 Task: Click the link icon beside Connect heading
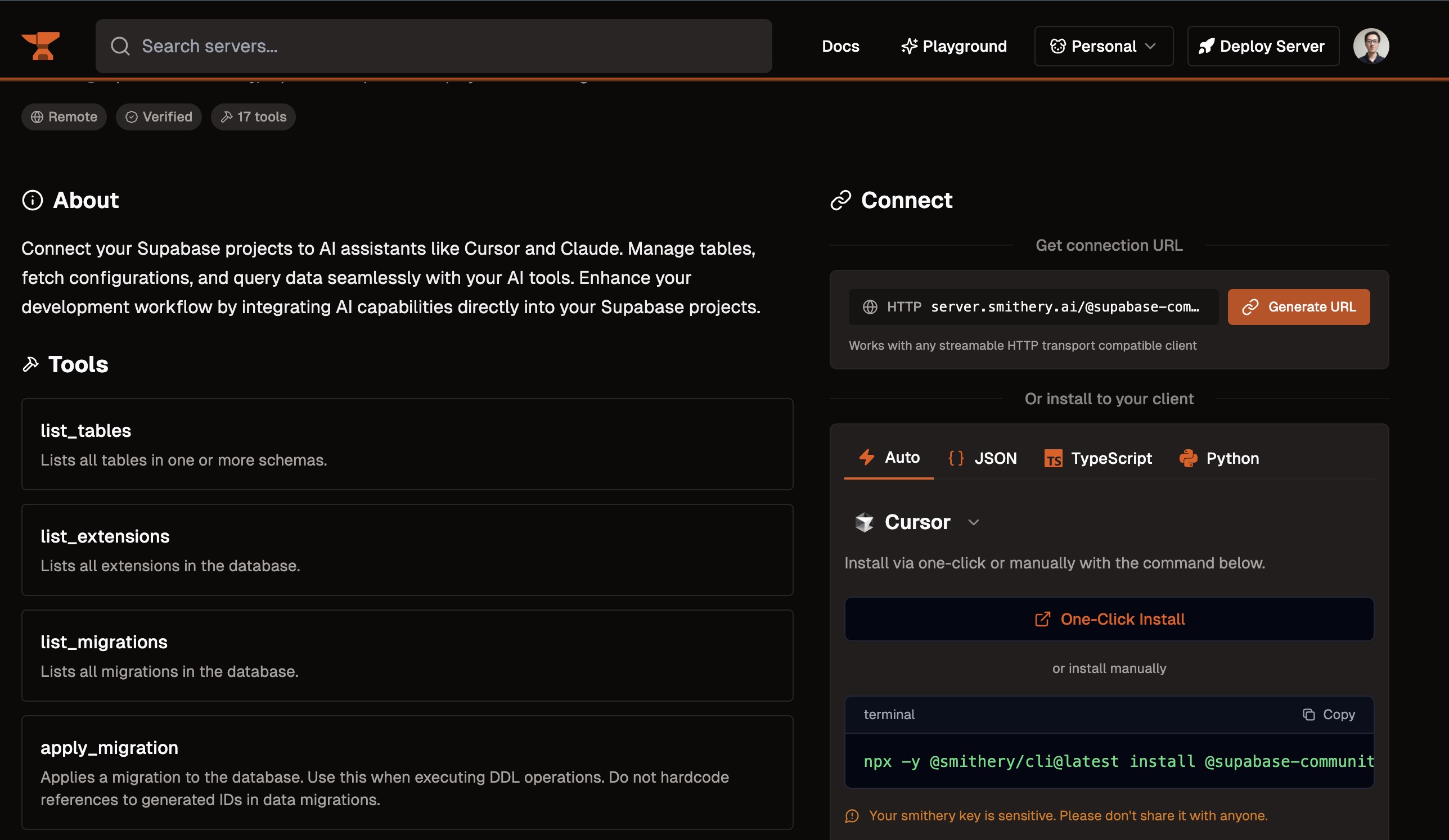pyautogui.click(x=840, y=200)
